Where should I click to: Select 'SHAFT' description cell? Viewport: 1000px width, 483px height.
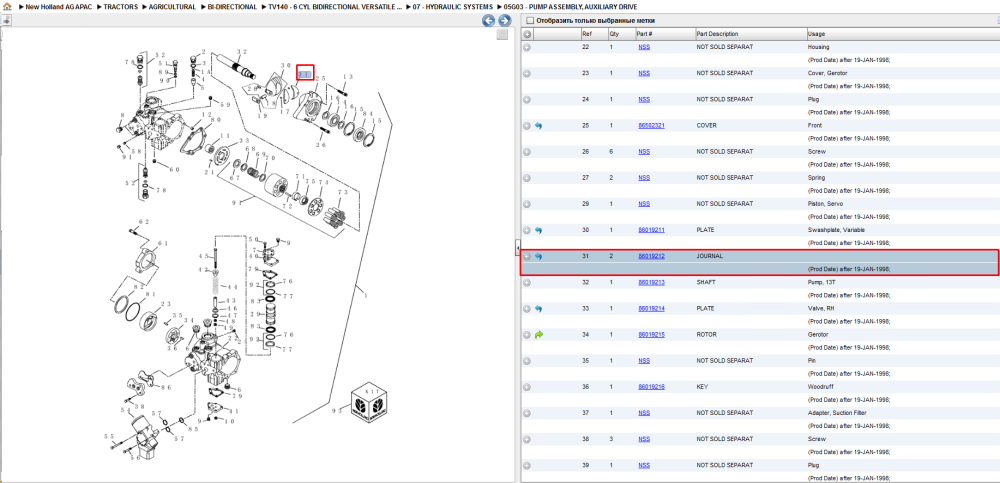(x=705, y=283)
